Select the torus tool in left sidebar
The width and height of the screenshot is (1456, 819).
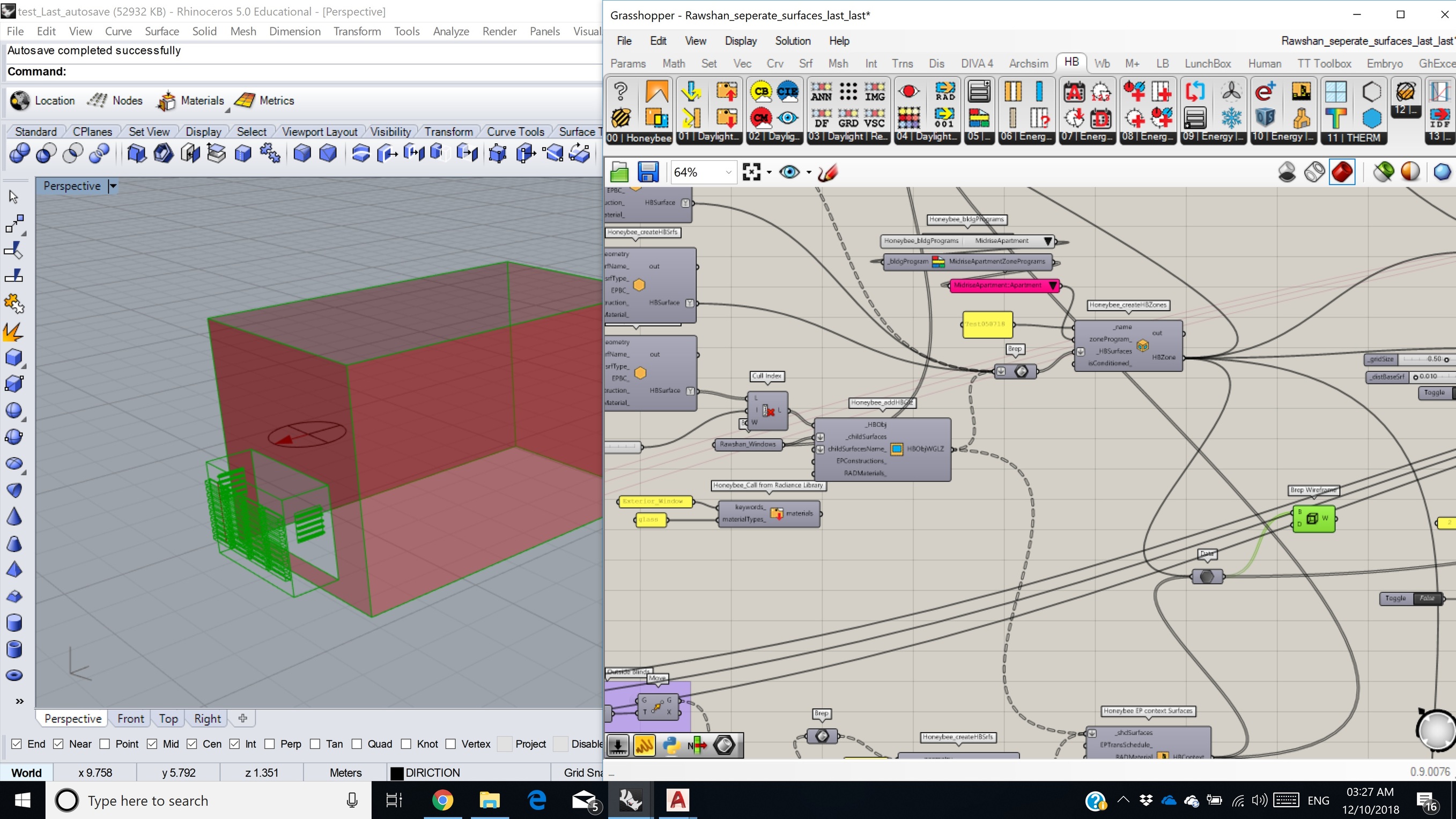click(x=14, y=675)
